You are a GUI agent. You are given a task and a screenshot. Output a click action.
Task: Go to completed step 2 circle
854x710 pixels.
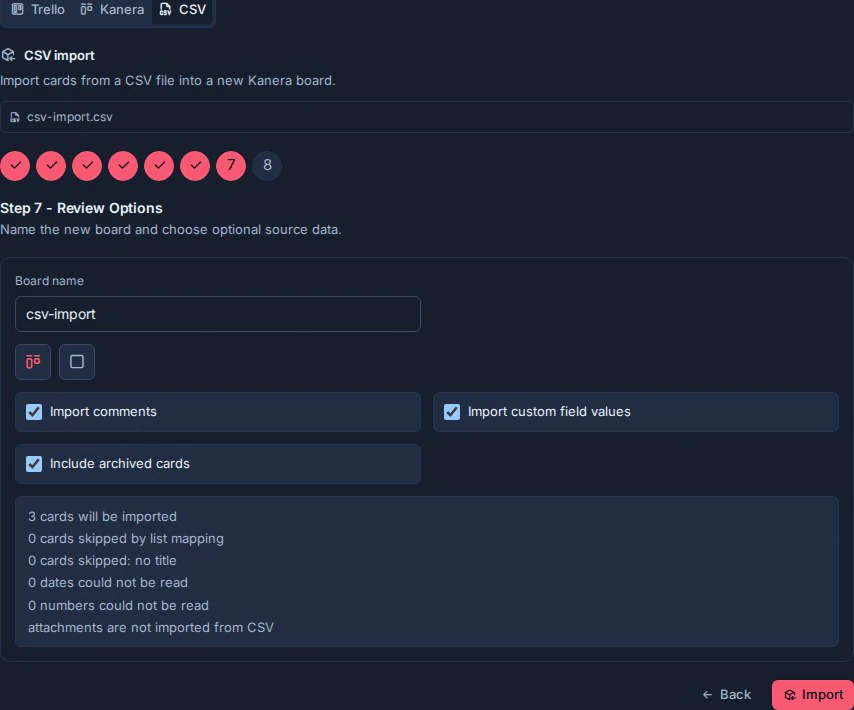click(51, 165)
